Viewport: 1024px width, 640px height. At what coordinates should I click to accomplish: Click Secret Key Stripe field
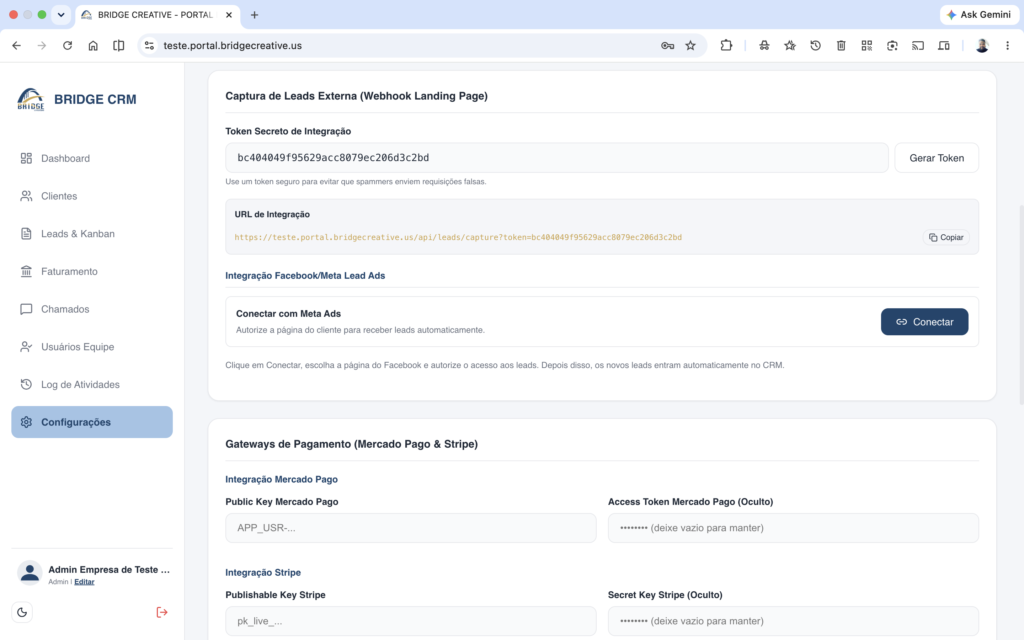[793, 621]
